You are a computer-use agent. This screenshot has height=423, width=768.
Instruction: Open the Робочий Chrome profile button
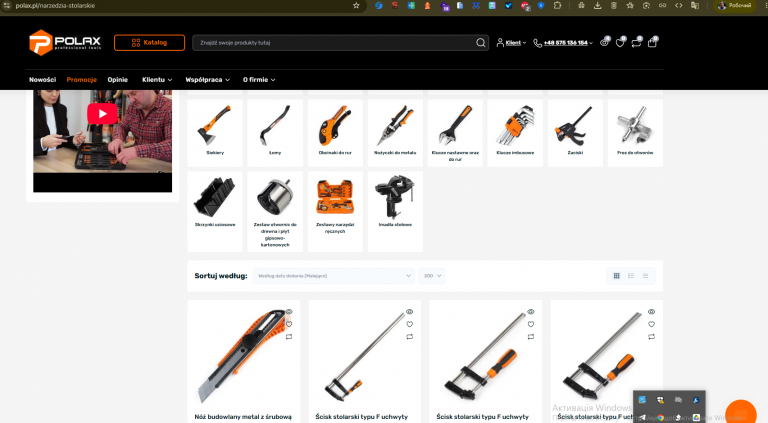pyautogui.click(x=735, y=5)
